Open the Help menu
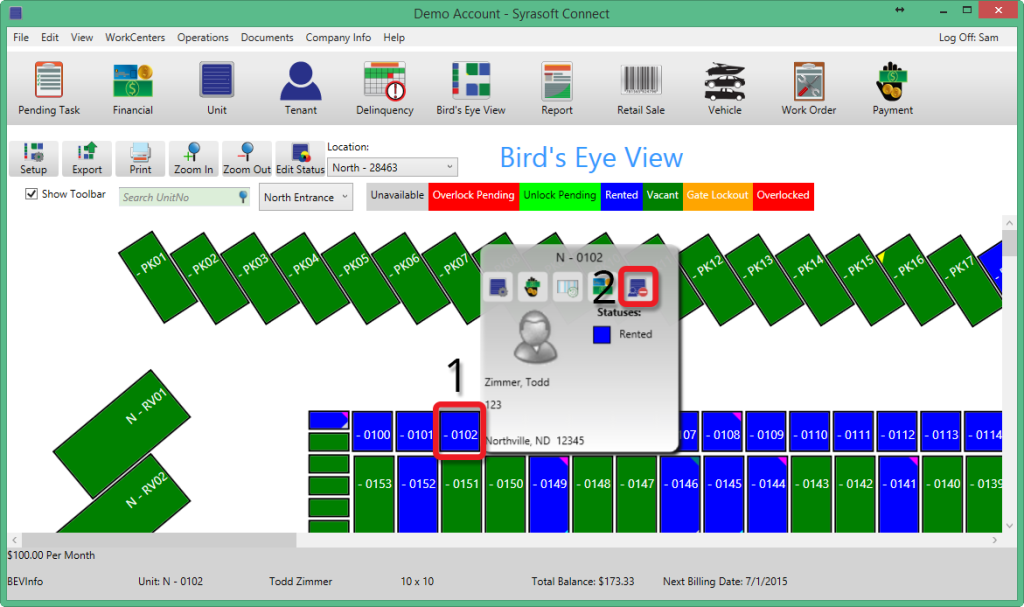 tap(394, 37)
